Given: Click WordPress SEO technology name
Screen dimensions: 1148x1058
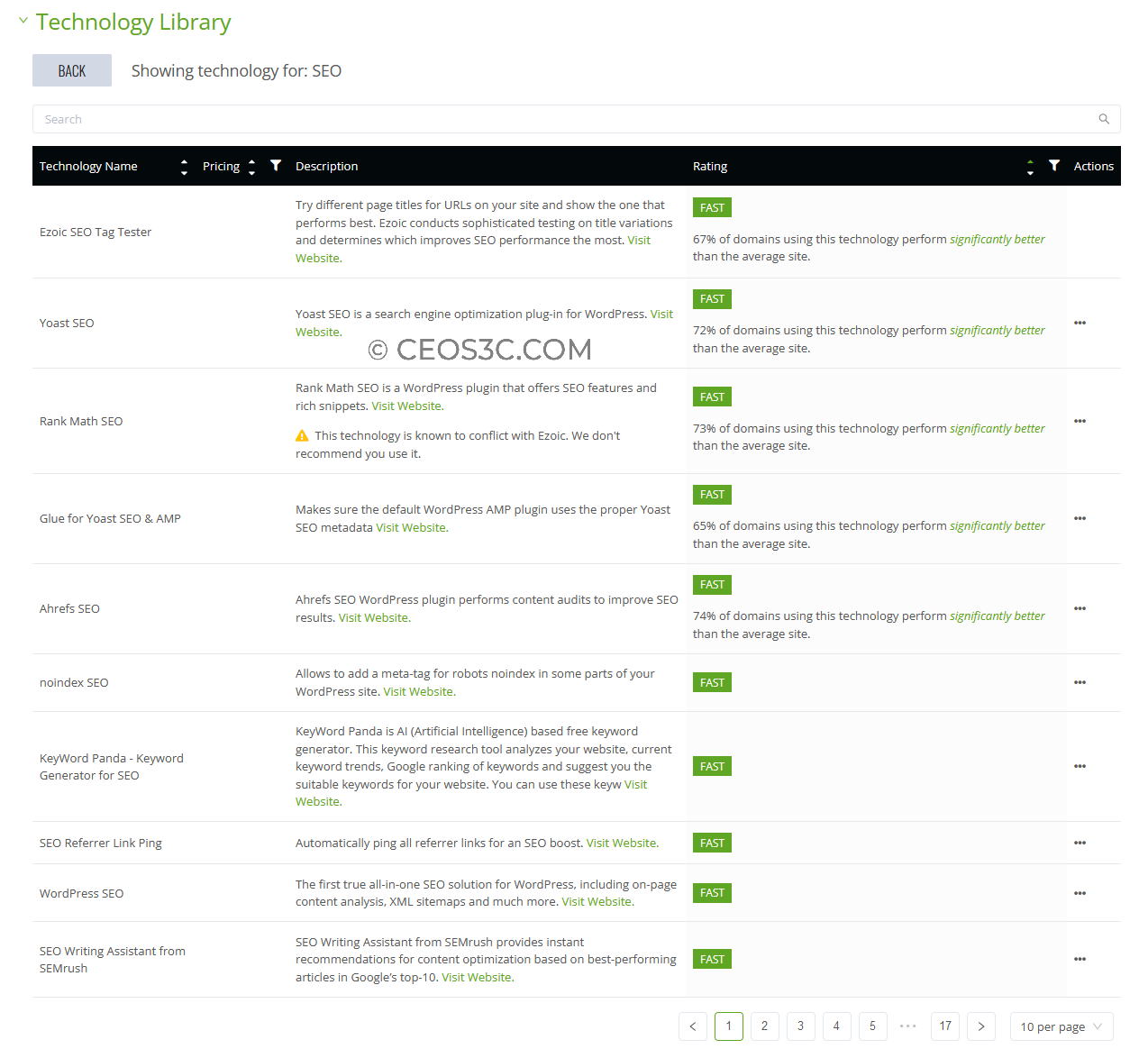Looking at the screenshot, I should pos(81,894).
